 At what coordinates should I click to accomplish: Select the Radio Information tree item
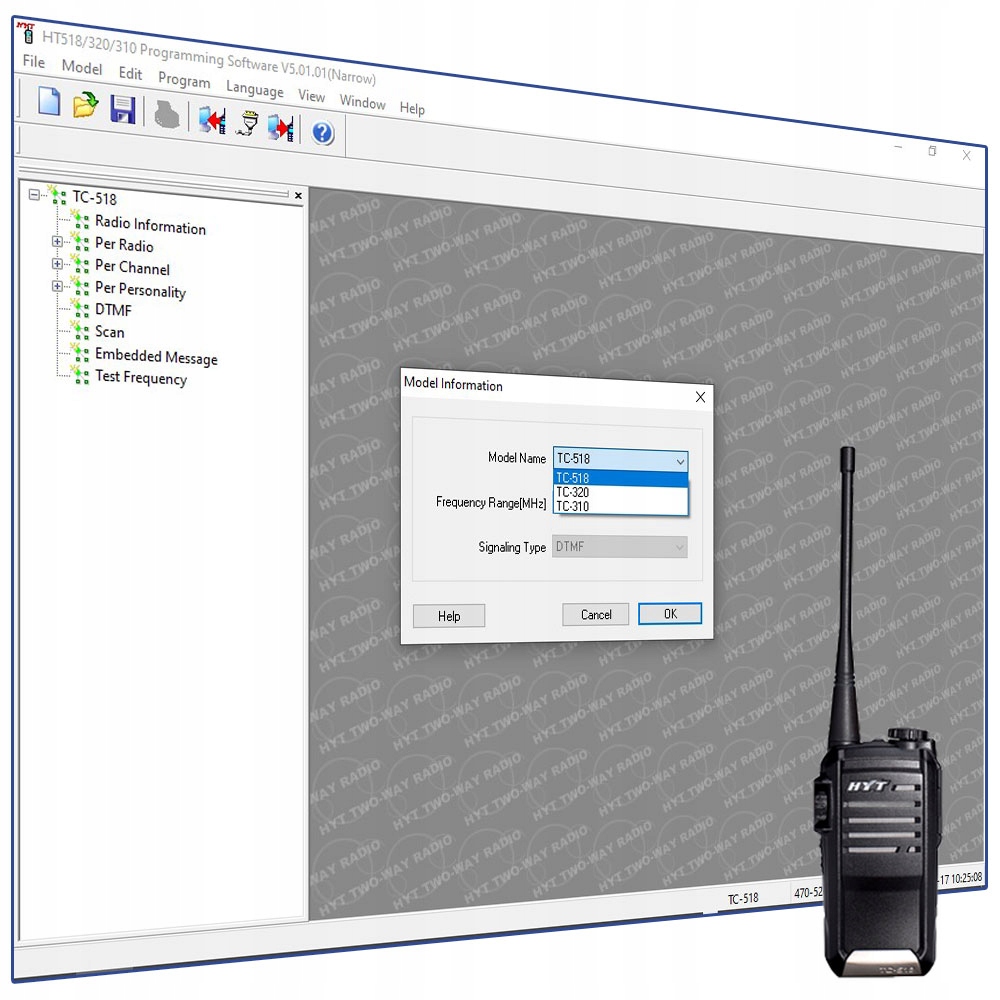(151, 224)
